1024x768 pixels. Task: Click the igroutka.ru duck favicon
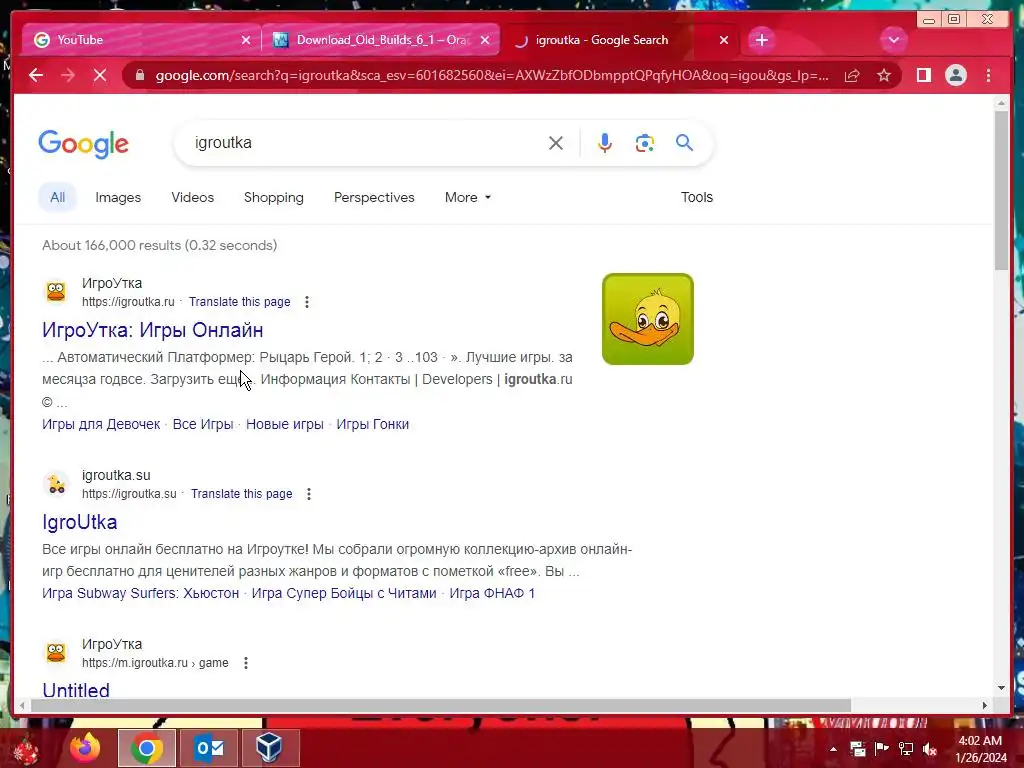[56, 291]
